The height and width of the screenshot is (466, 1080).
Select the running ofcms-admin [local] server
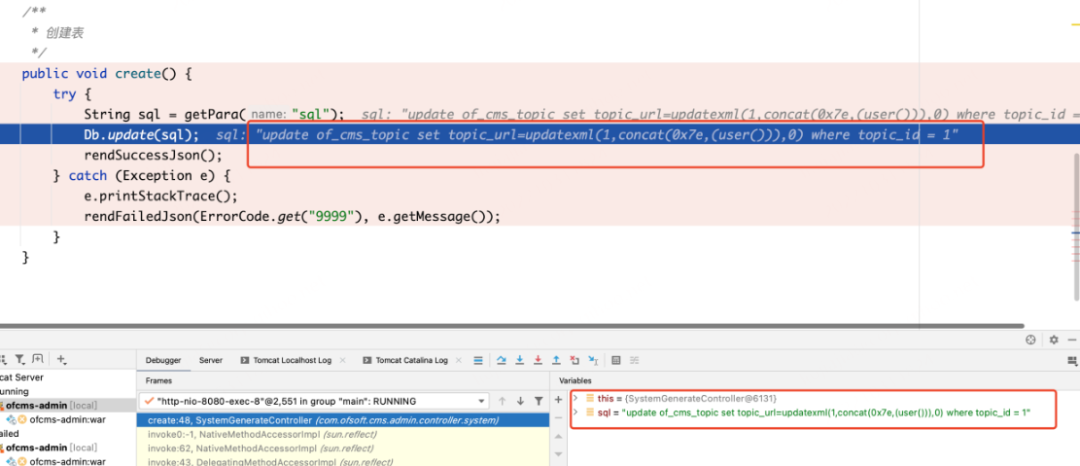click(68, 405)
